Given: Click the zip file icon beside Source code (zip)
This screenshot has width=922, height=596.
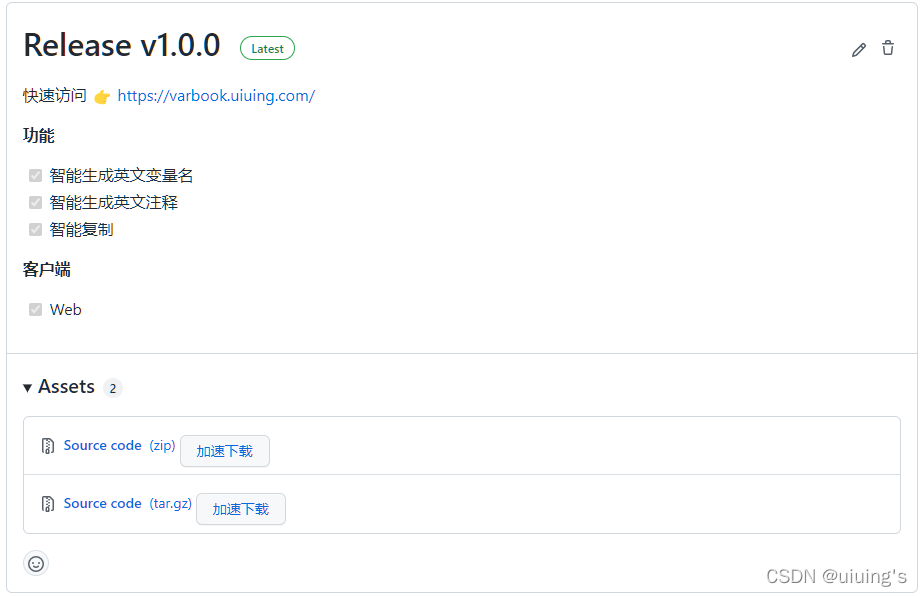Looking at the screenshot, I should [47, 445].
